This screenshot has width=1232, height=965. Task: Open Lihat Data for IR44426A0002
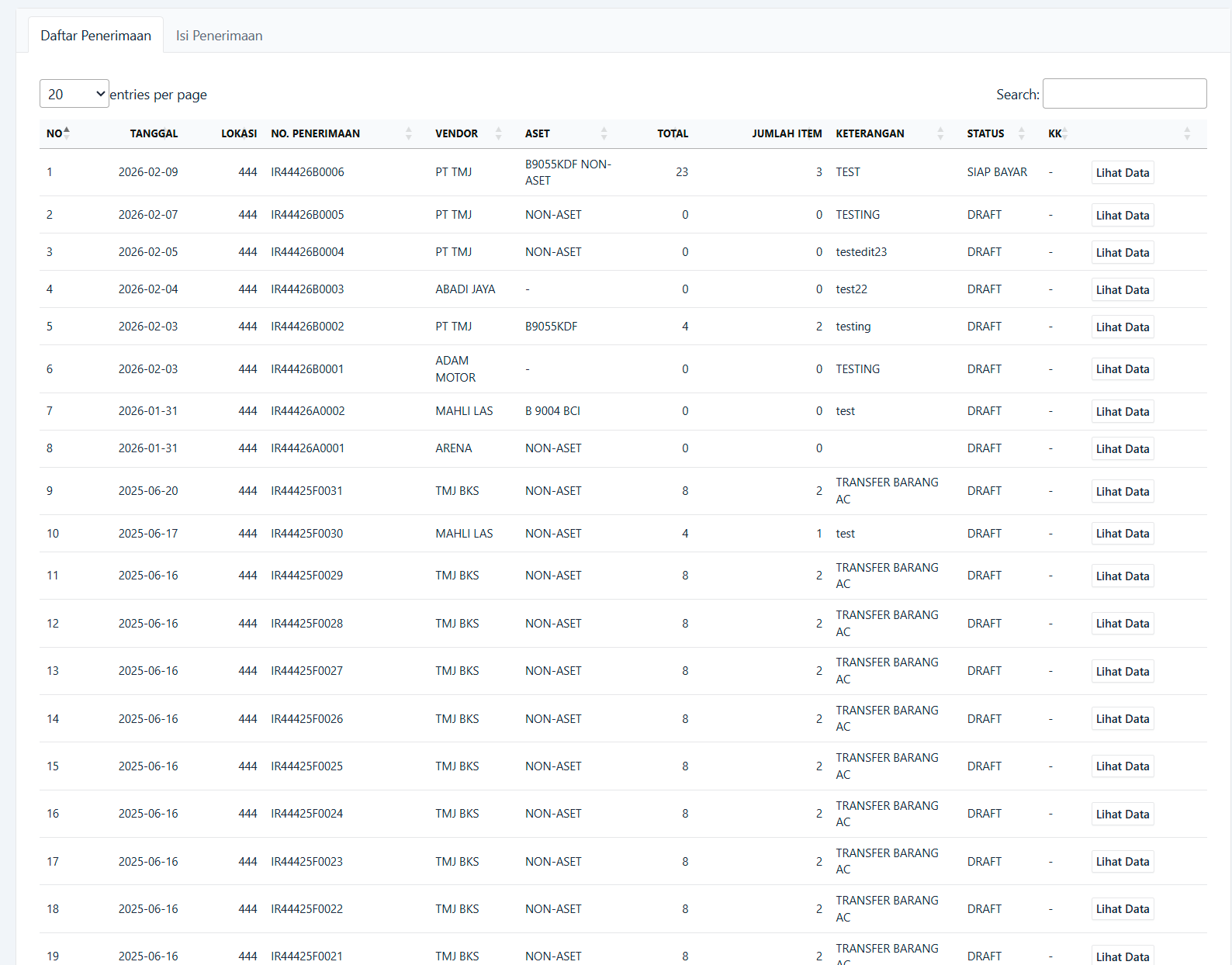[1122, 411]
